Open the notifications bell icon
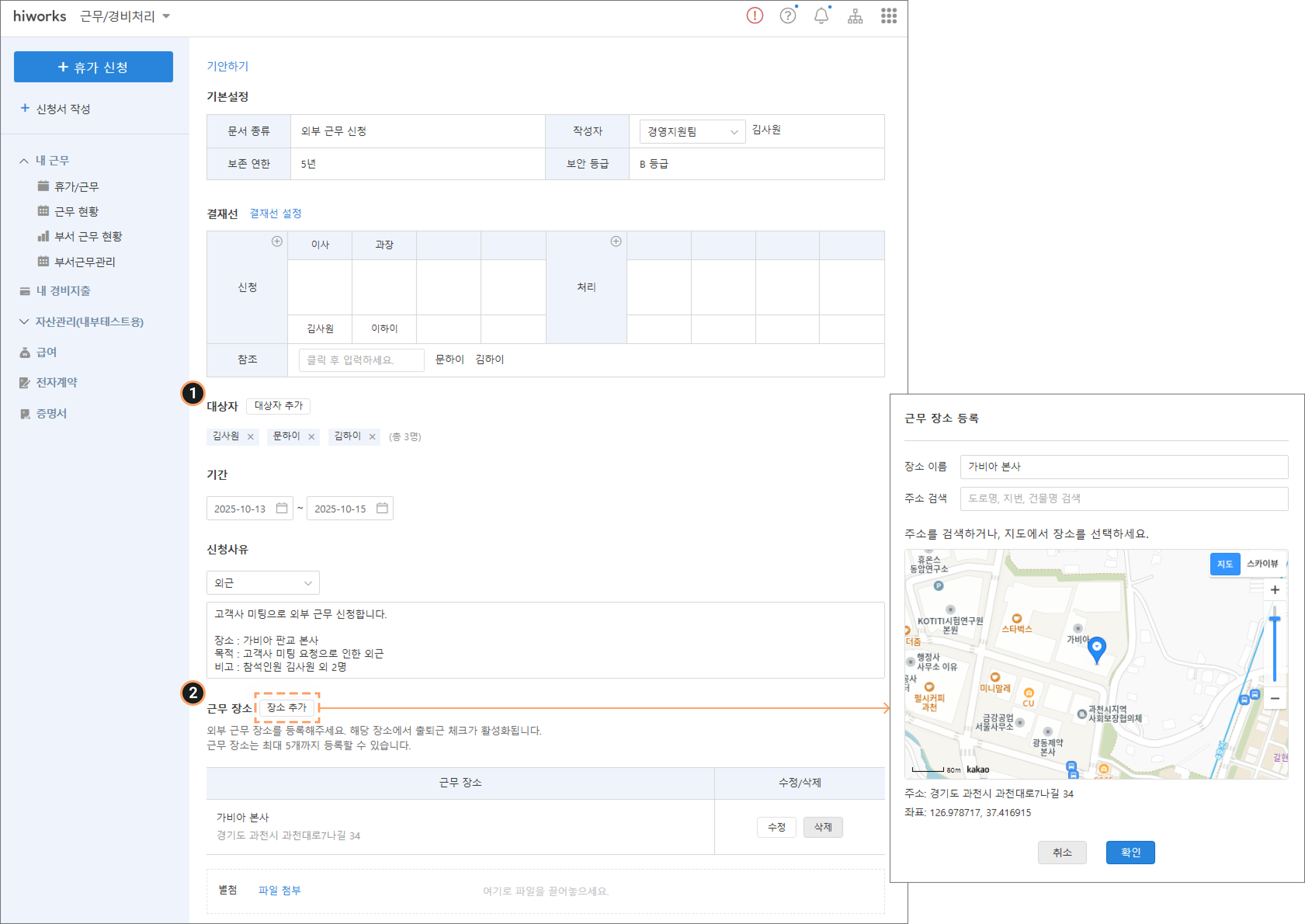Viewport: 1305px width, 924px height. [821, 16]
